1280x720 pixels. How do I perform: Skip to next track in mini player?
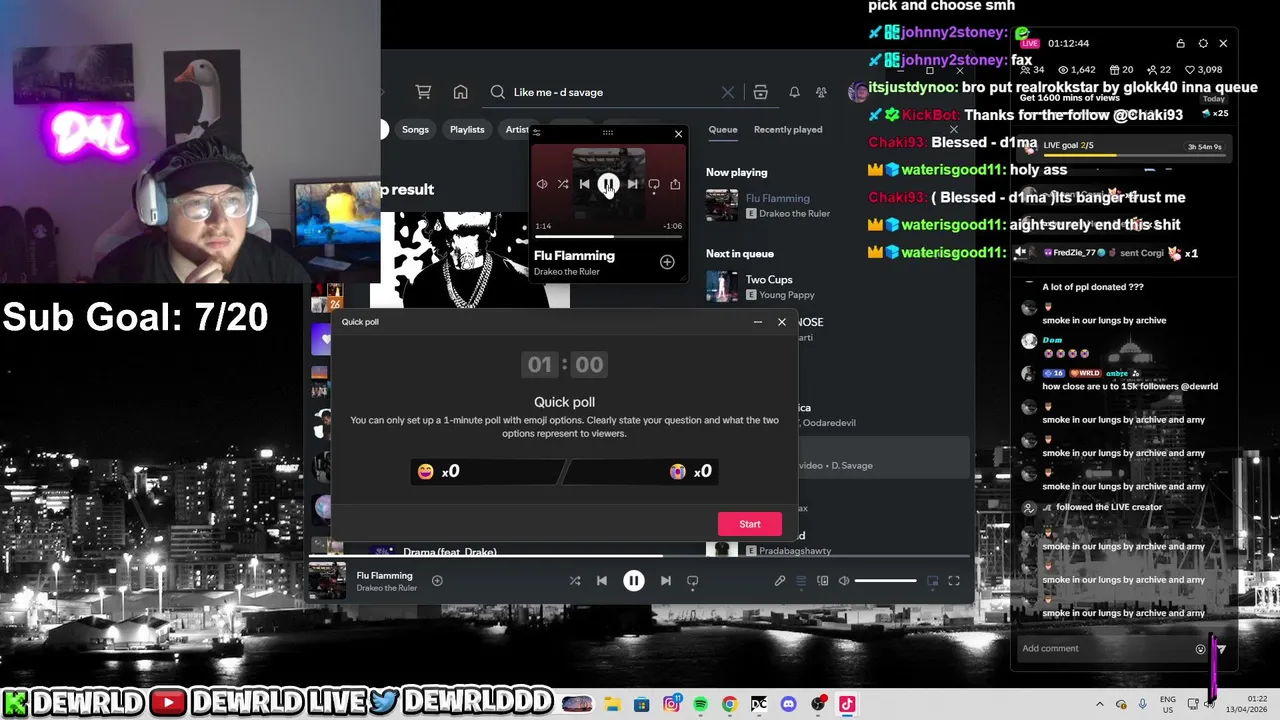click(x=632, y=184)
